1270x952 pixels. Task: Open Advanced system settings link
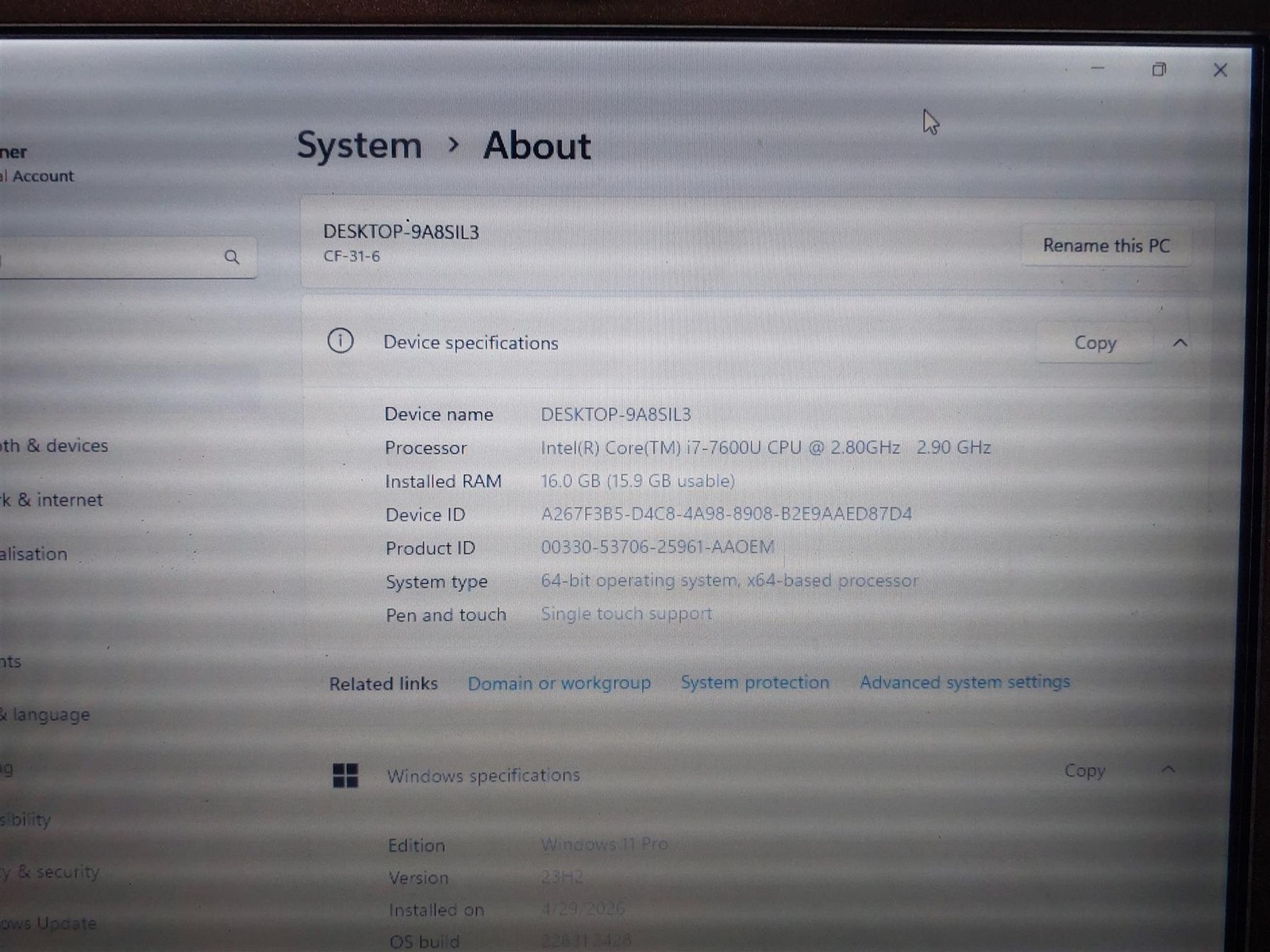[x=964, y=682]
